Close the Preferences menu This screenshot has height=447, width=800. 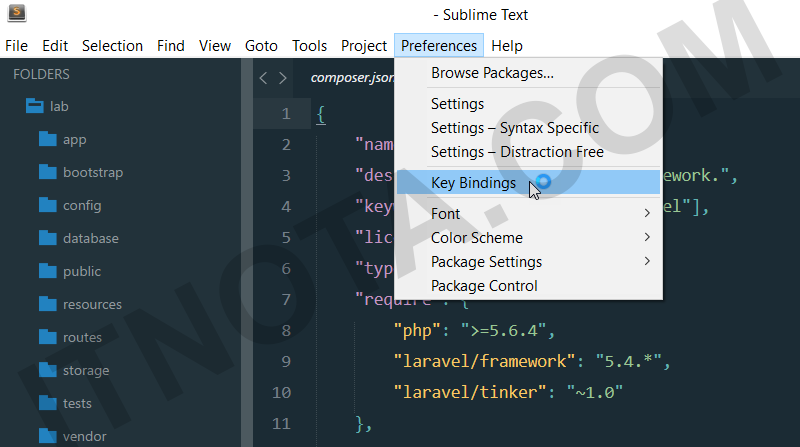(439, 46)
